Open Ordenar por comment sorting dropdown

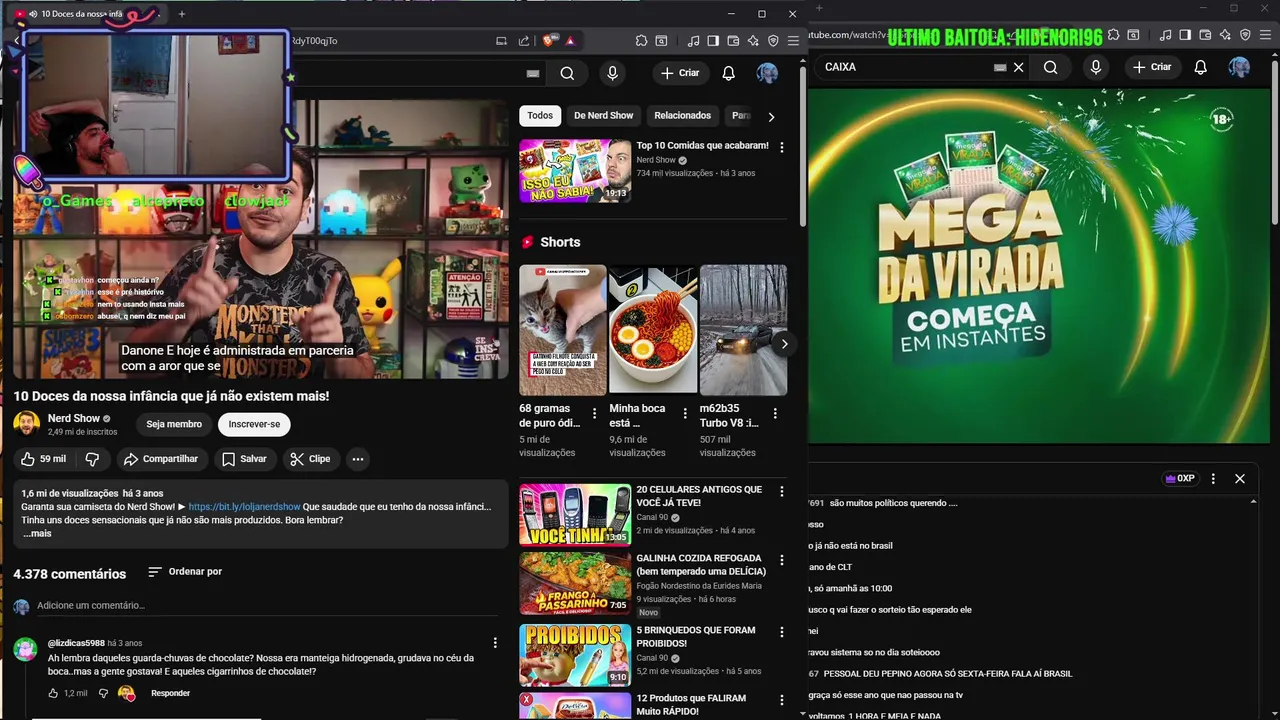coord(185,572)
